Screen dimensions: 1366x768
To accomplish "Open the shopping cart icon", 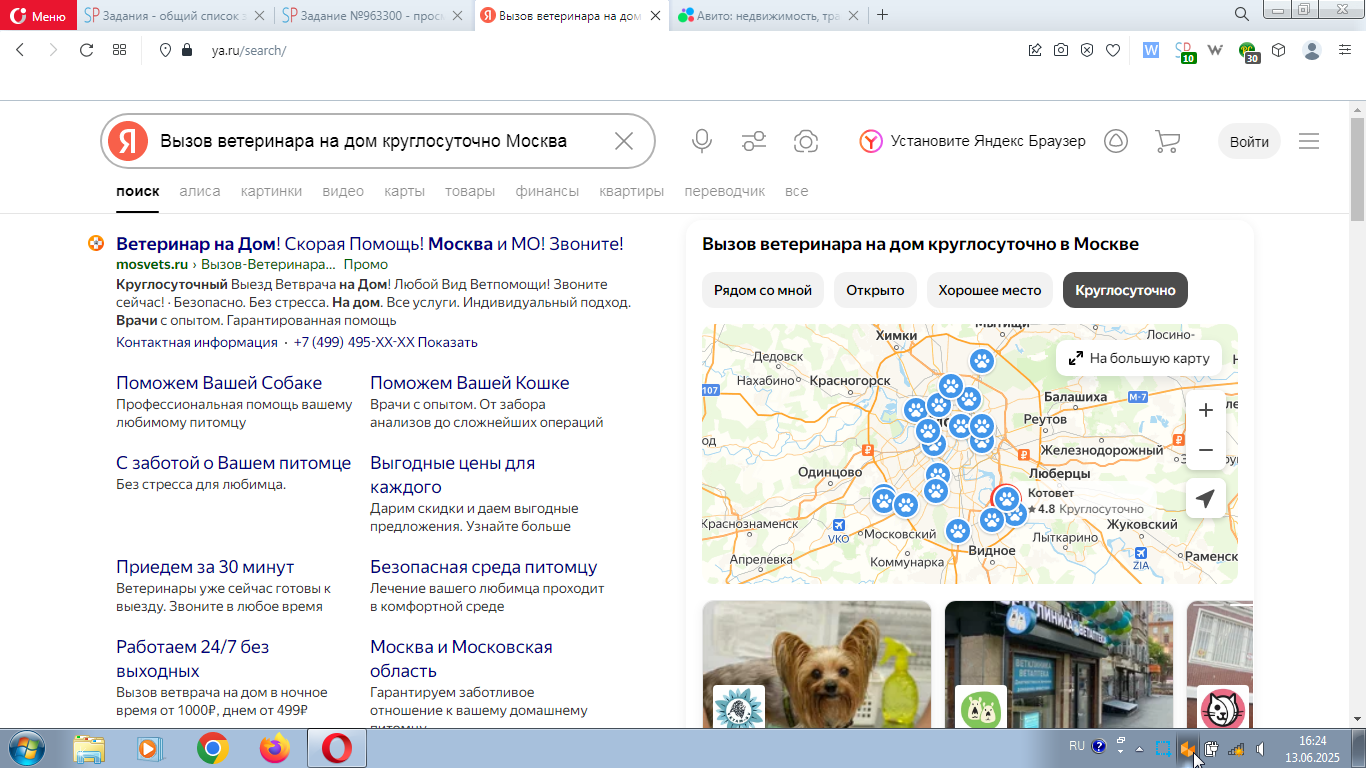I will click(1167, 141).
